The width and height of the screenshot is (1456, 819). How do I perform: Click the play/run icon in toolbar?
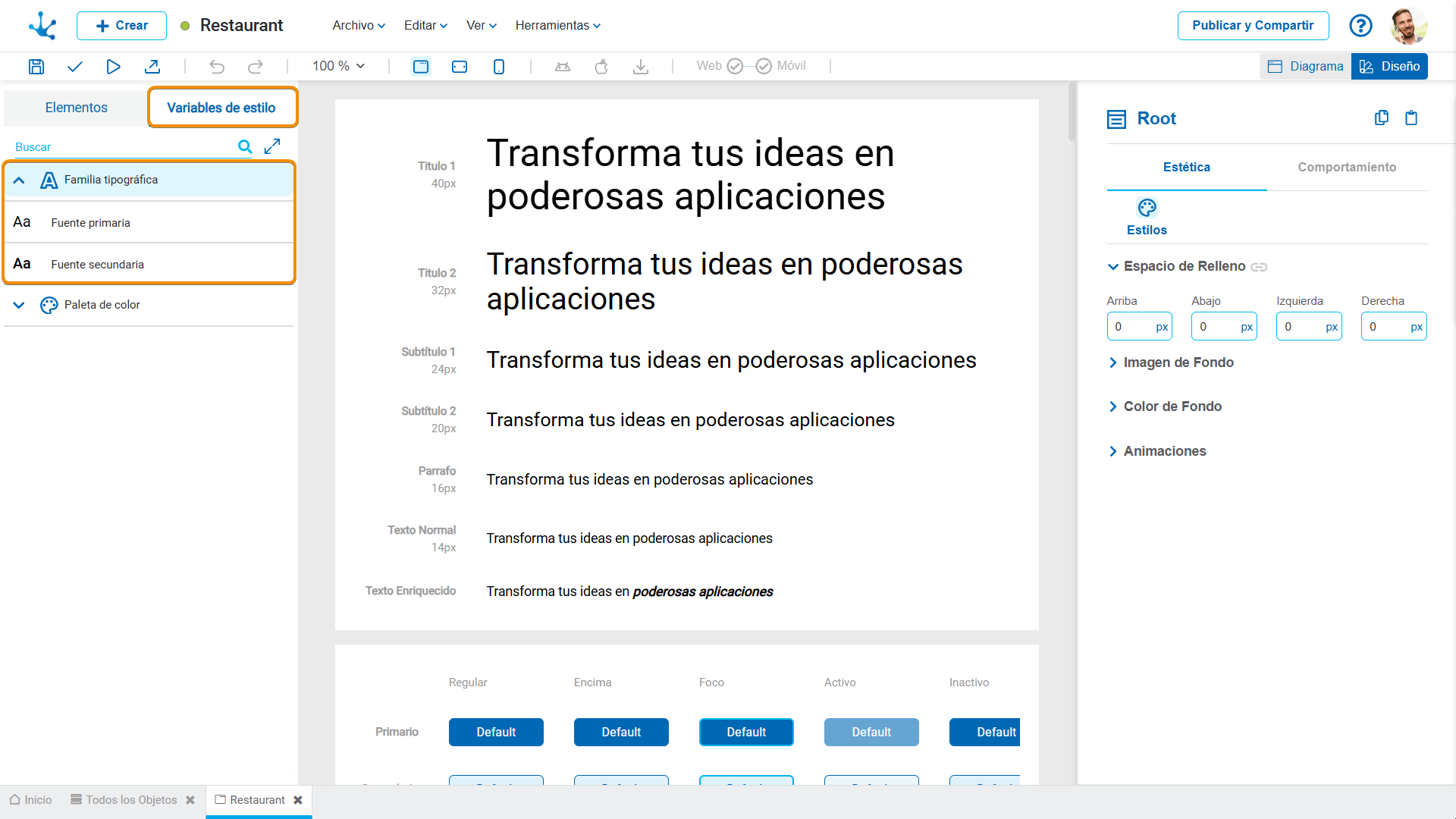[113, 67]
